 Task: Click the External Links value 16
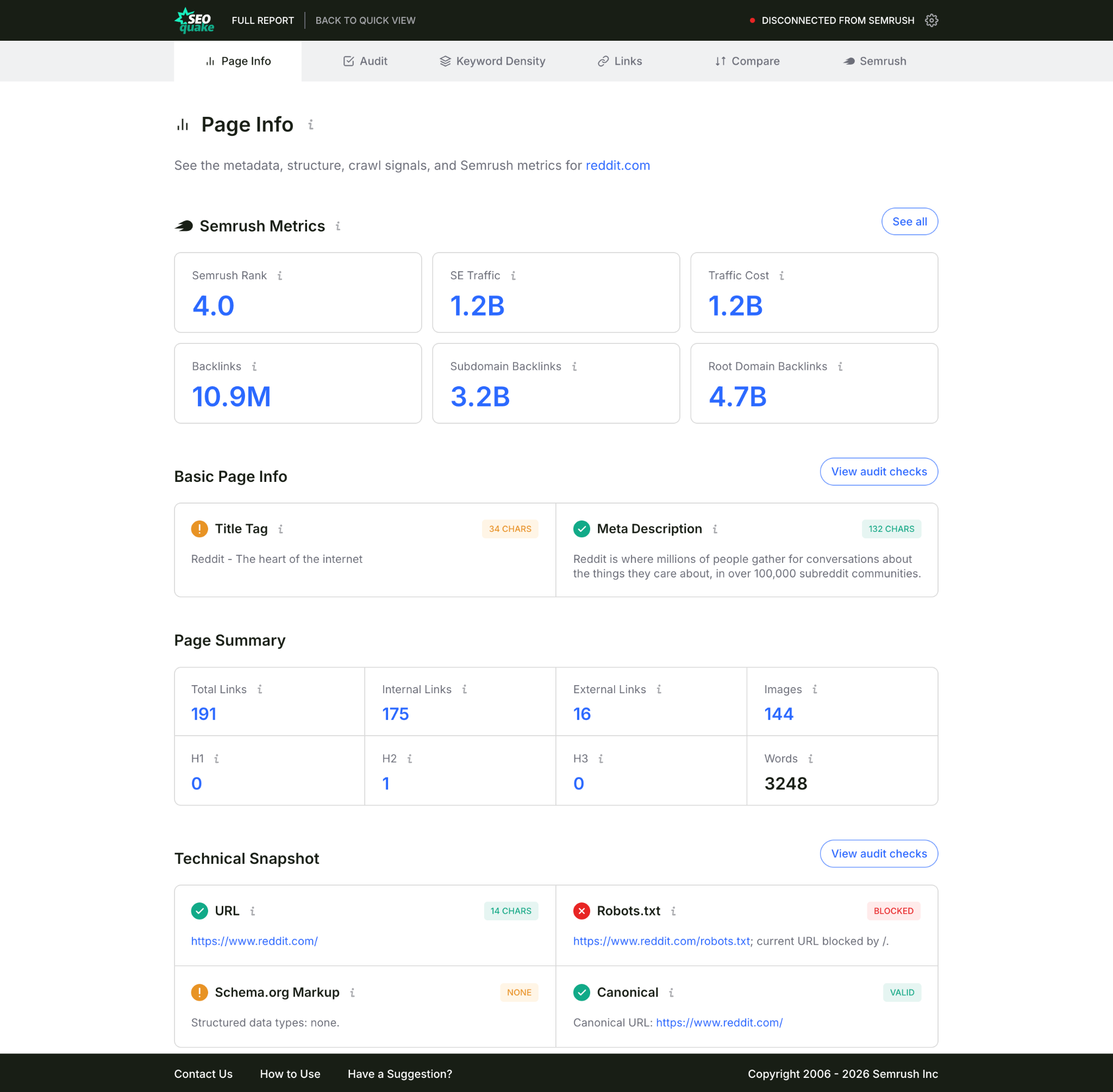point(581,714)
